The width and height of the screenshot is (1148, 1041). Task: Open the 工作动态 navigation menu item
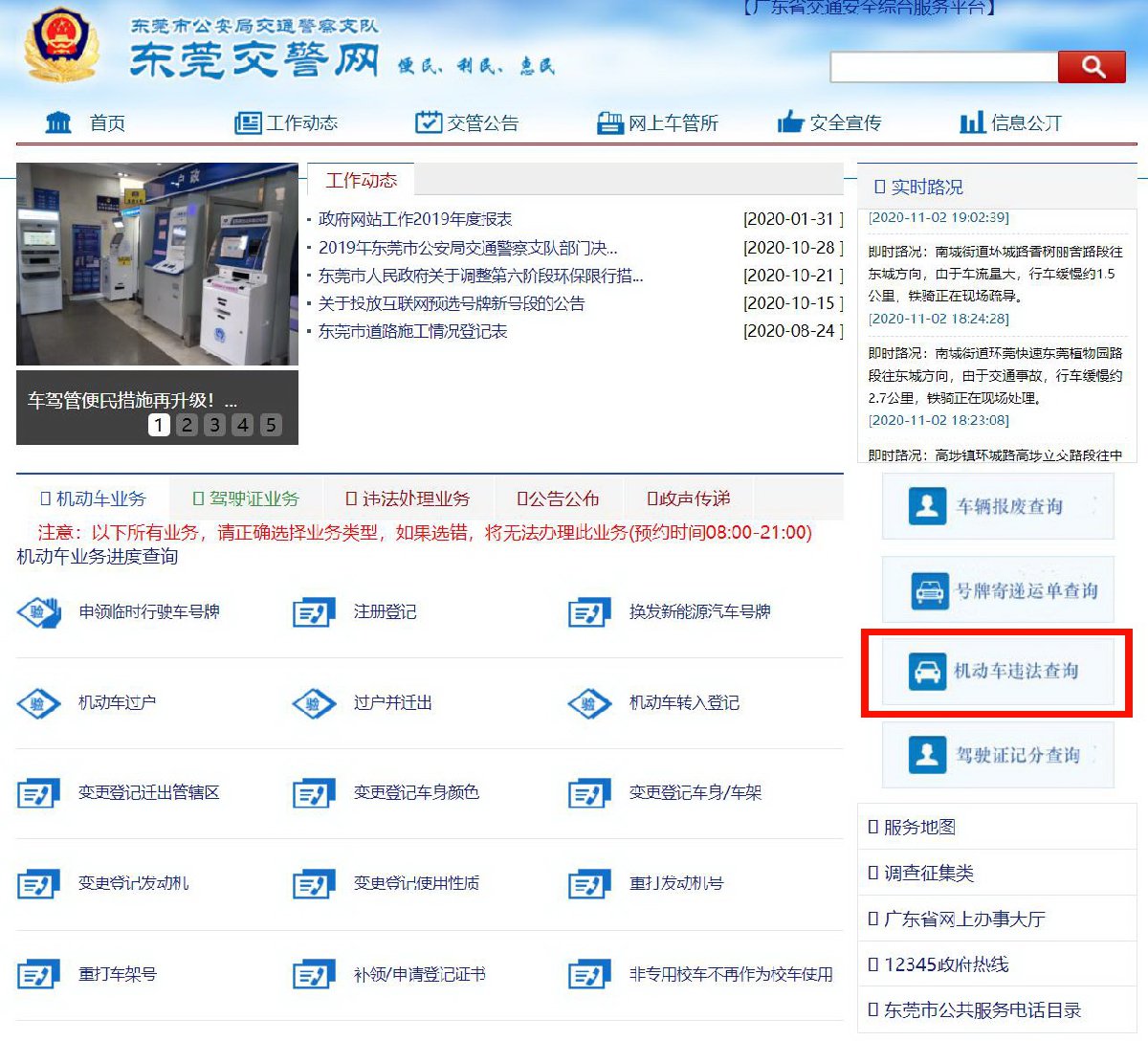(x=287, y=122)
